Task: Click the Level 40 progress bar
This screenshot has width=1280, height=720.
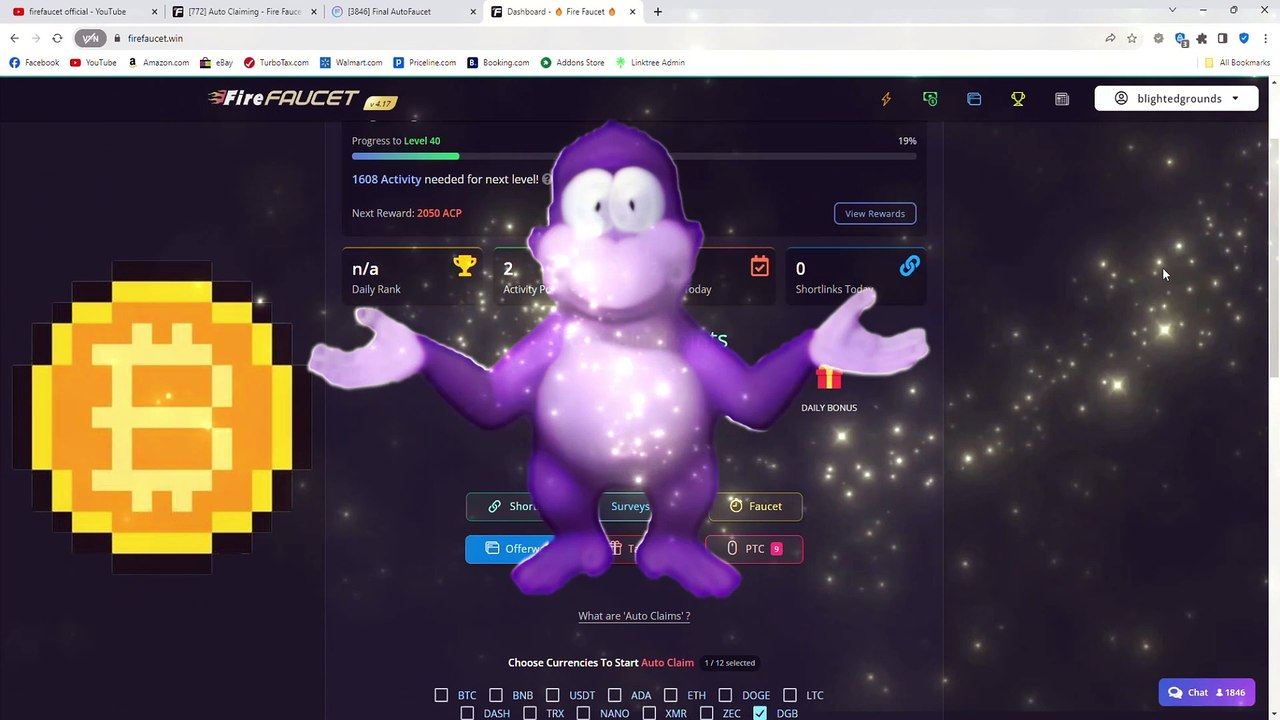Action: (634, 156)
